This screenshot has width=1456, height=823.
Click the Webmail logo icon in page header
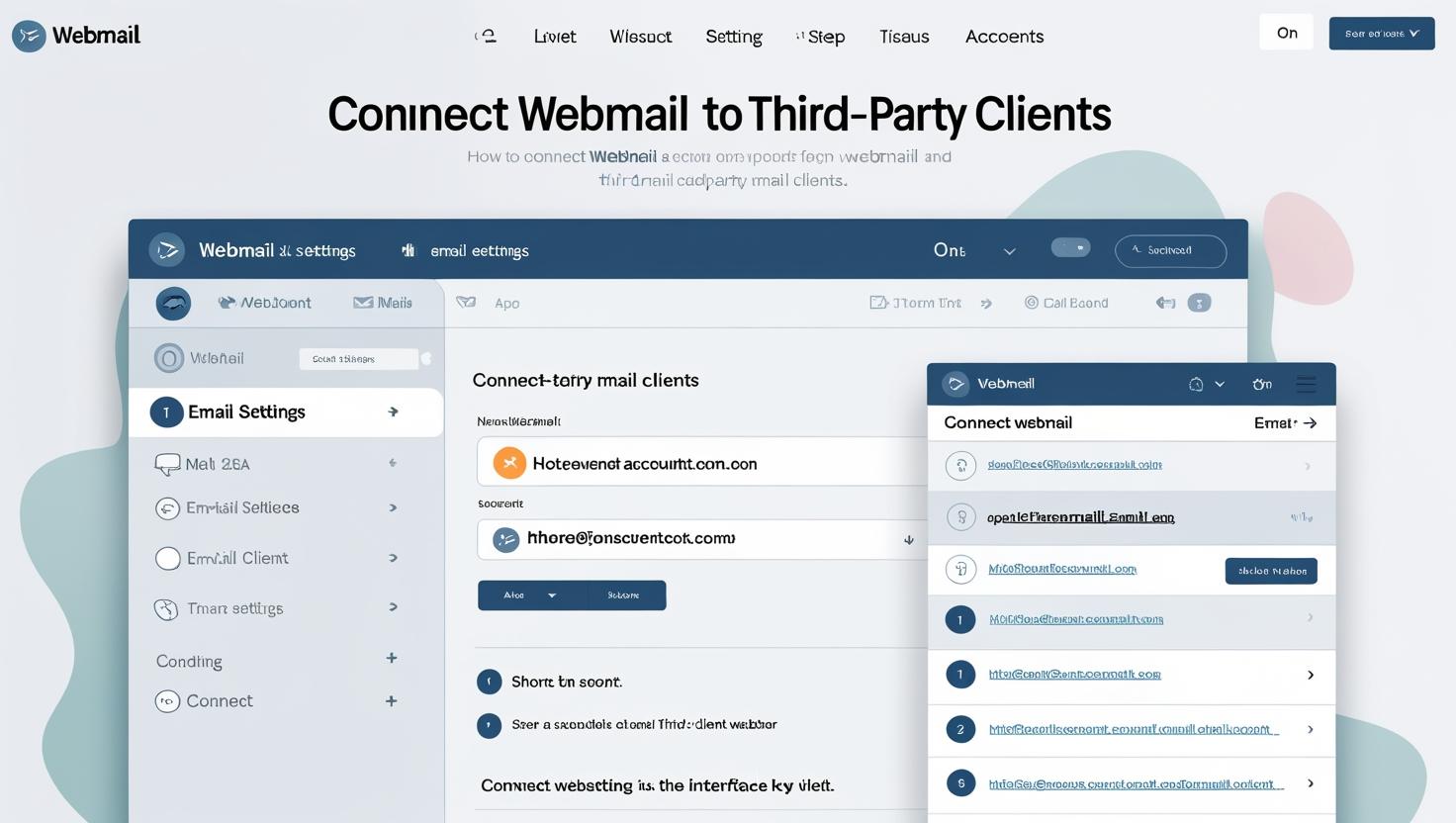point(29,36)
